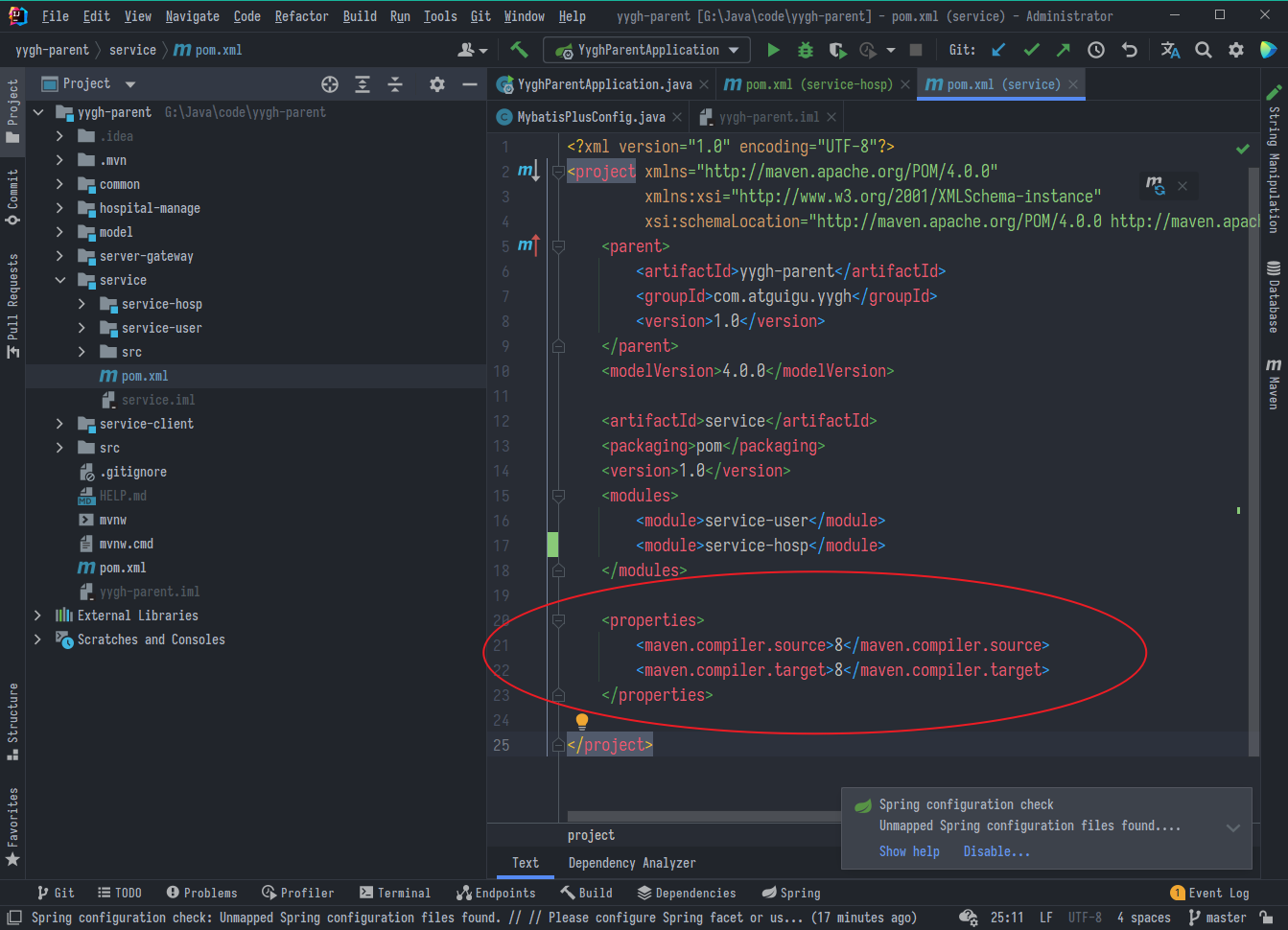The height and width of the screenshot is (930, 1288).
Task: Open Project panel options gear
Action: (437, 84)
